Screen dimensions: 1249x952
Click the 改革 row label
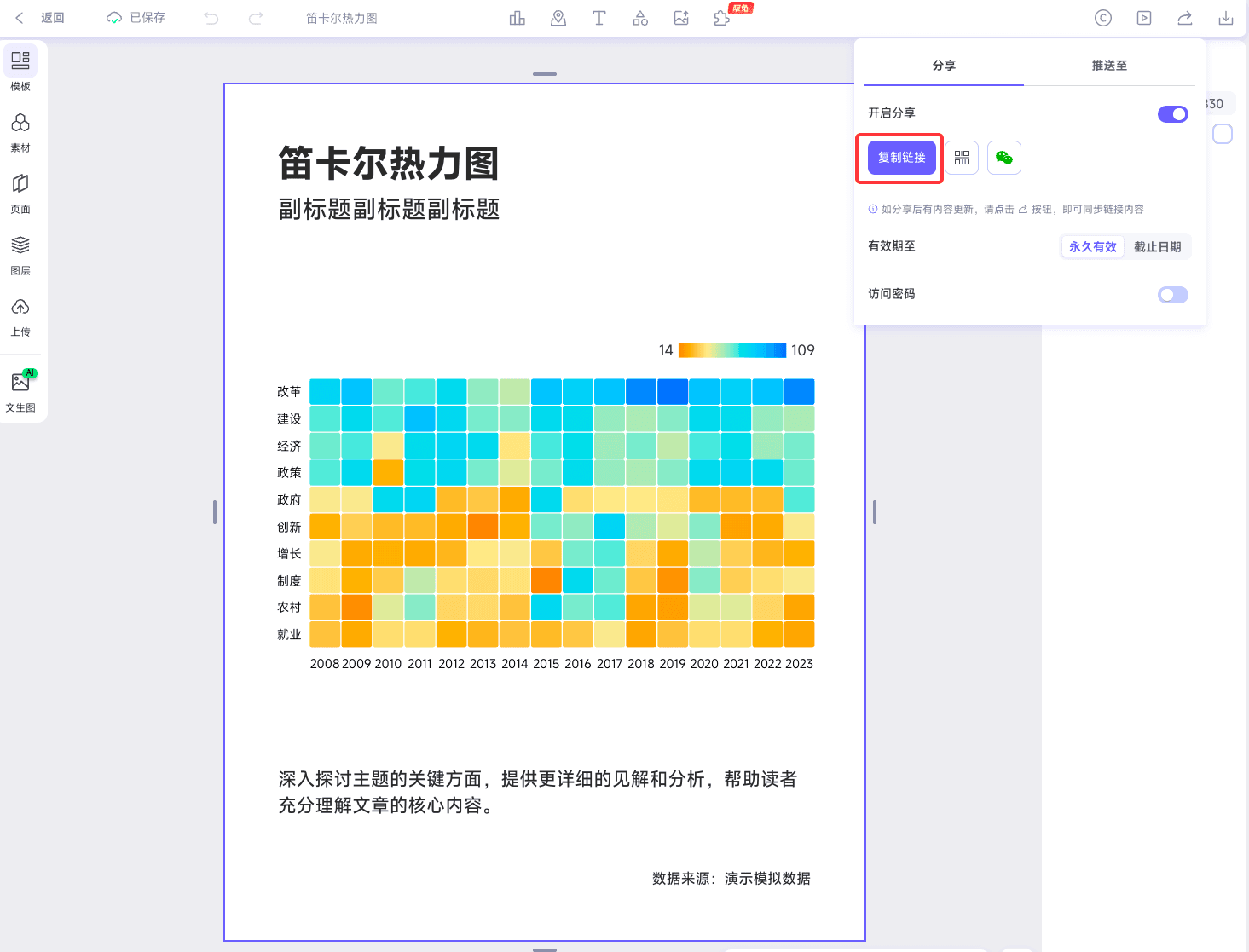tap(289, 392)
